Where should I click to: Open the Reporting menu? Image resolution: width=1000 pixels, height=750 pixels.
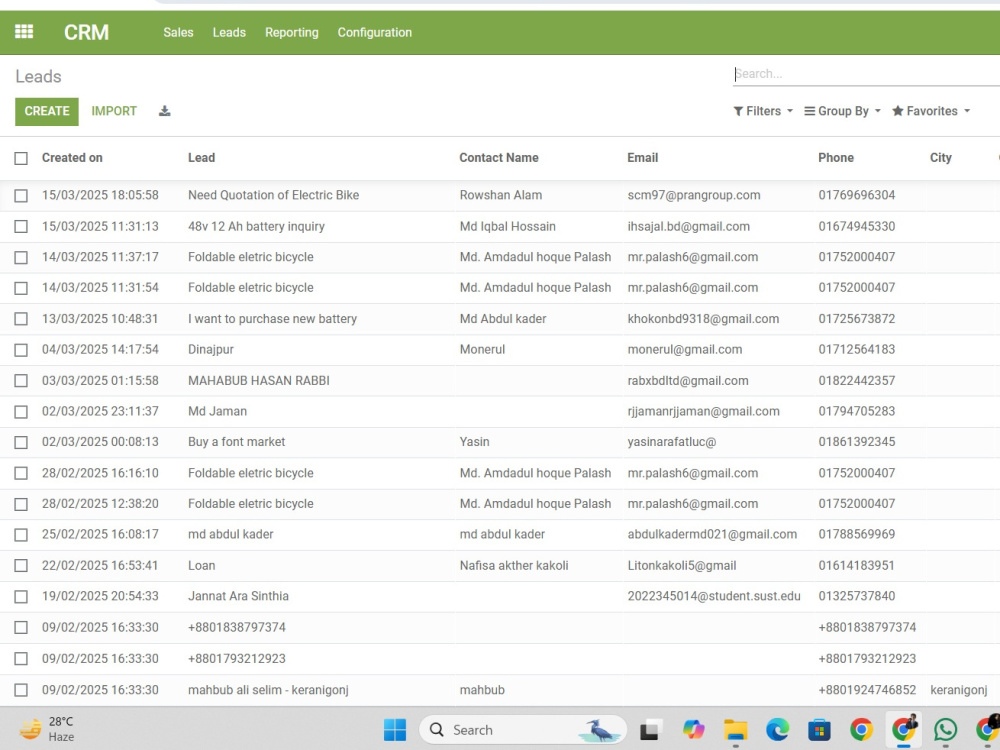tap(291, 33)
